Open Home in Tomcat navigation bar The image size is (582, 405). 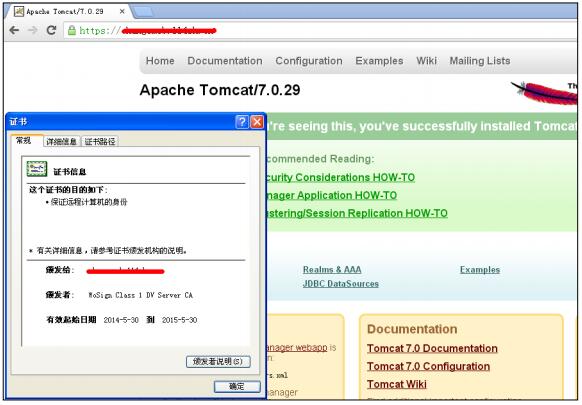coord(160,61)
